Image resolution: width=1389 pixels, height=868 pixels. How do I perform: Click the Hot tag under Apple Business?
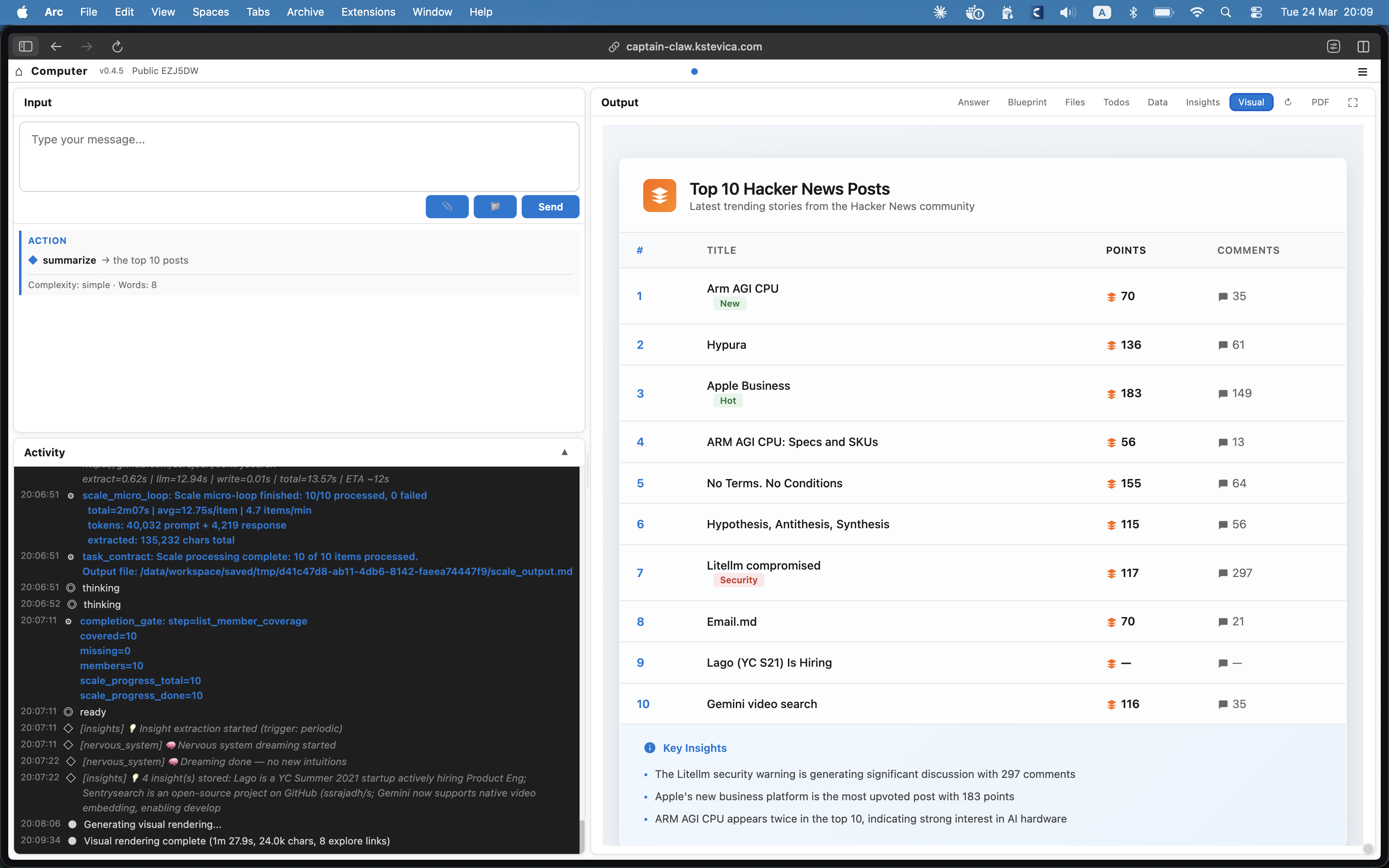(x=728, y=401)
